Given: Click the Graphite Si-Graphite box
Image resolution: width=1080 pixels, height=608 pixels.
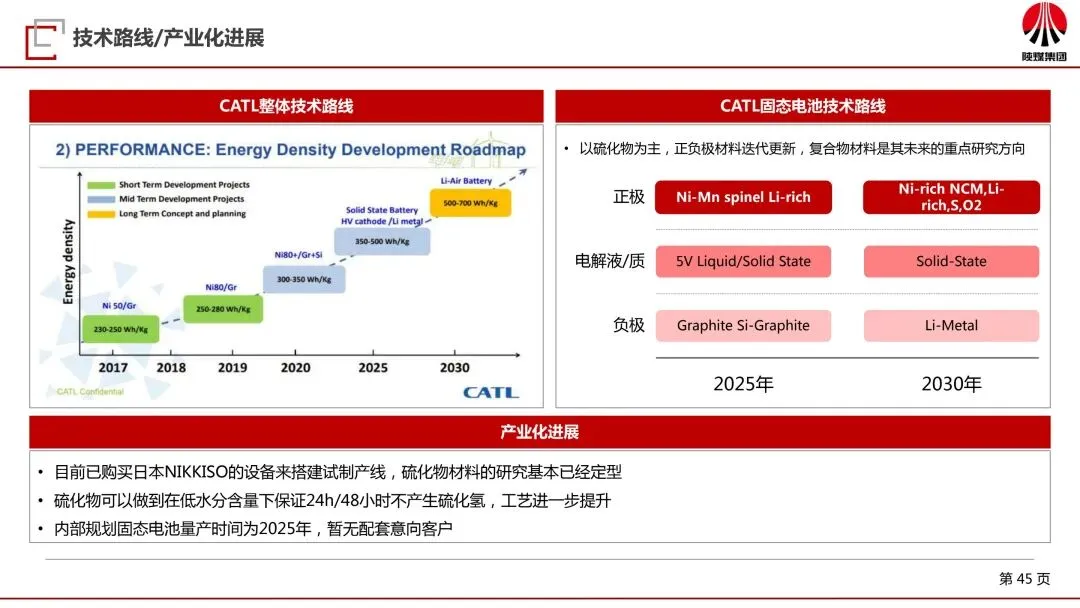Looking at the screenshot, I should 743,326.
